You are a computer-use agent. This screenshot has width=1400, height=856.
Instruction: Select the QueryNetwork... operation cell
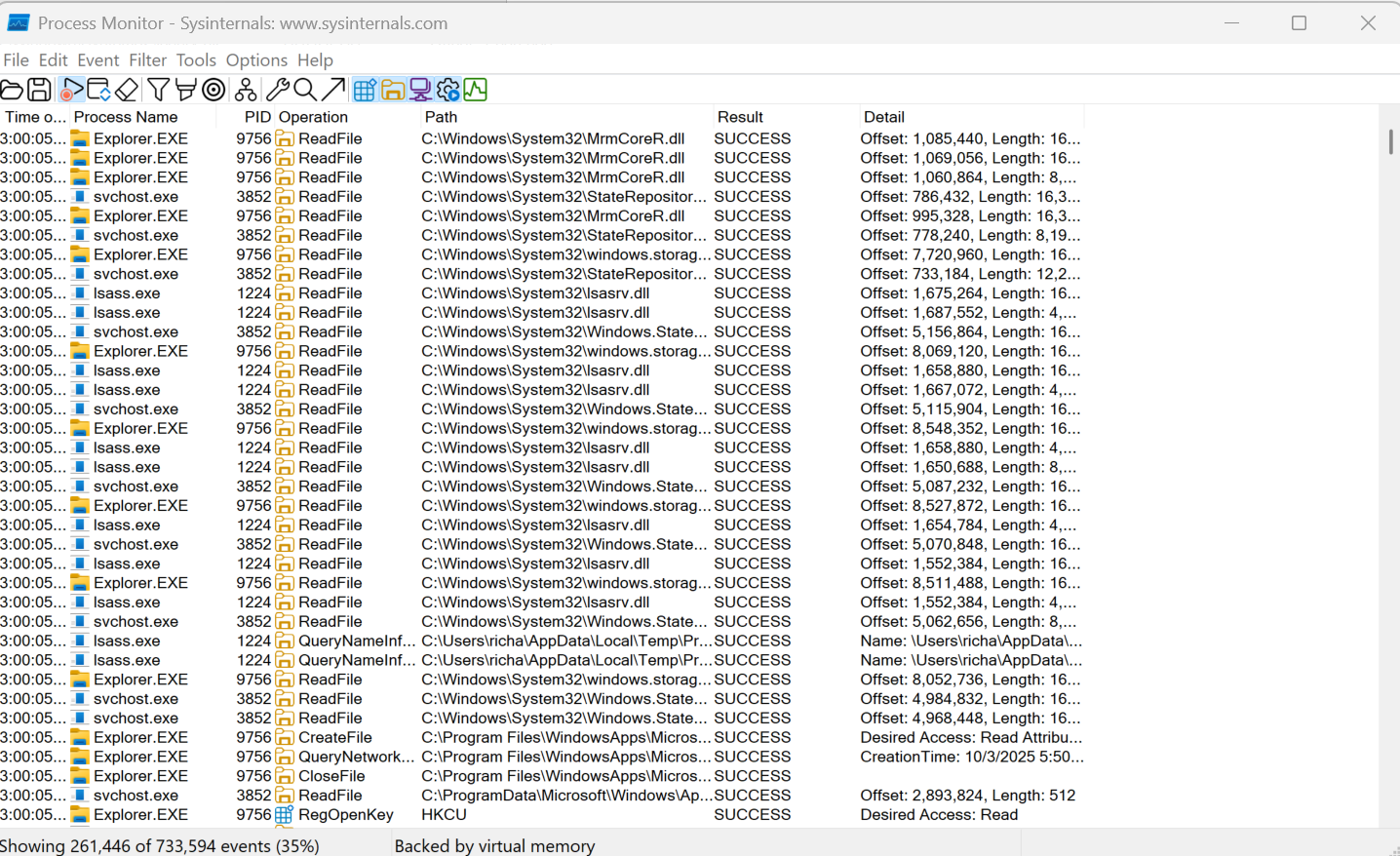357,758
